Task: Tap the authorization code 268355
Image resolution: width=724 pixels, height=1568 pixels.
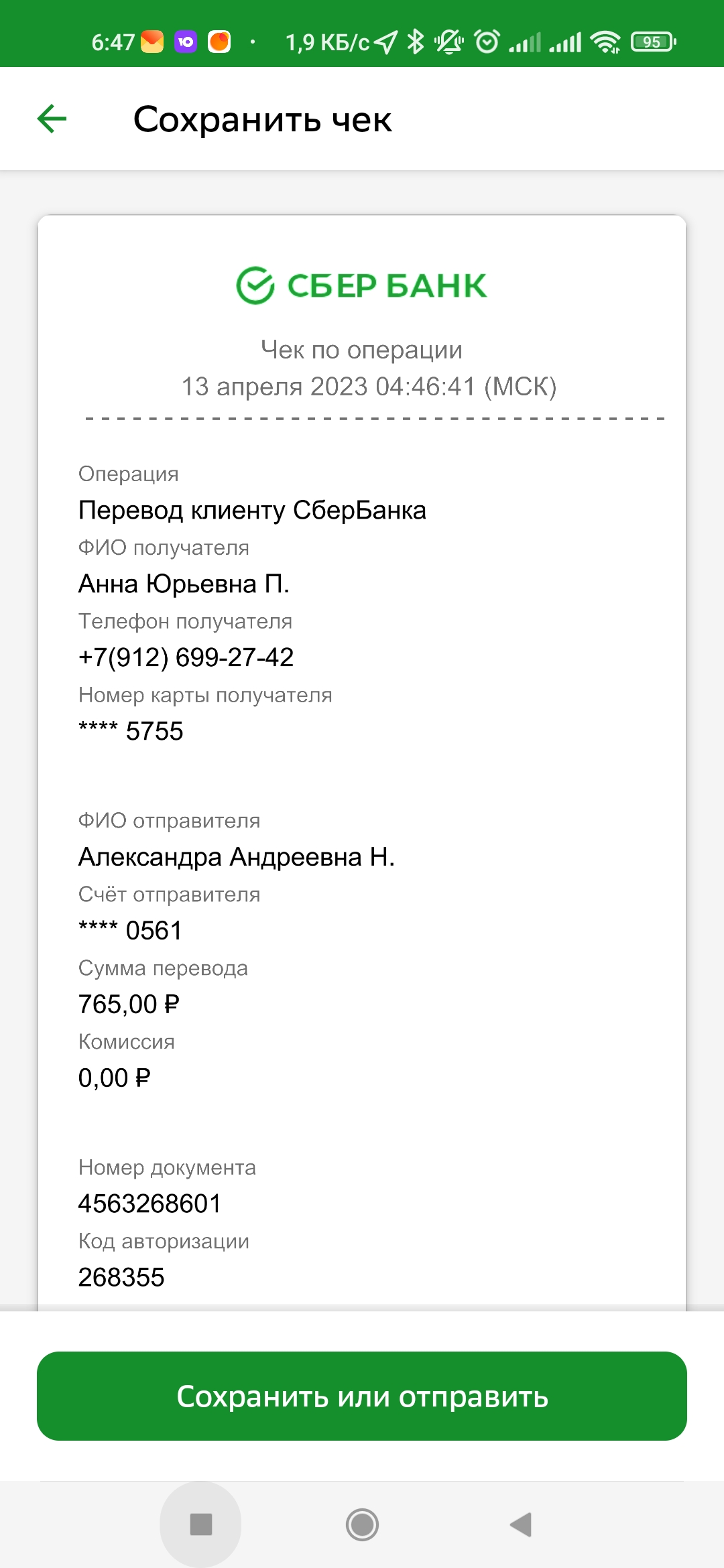Action: [121, 1277]
